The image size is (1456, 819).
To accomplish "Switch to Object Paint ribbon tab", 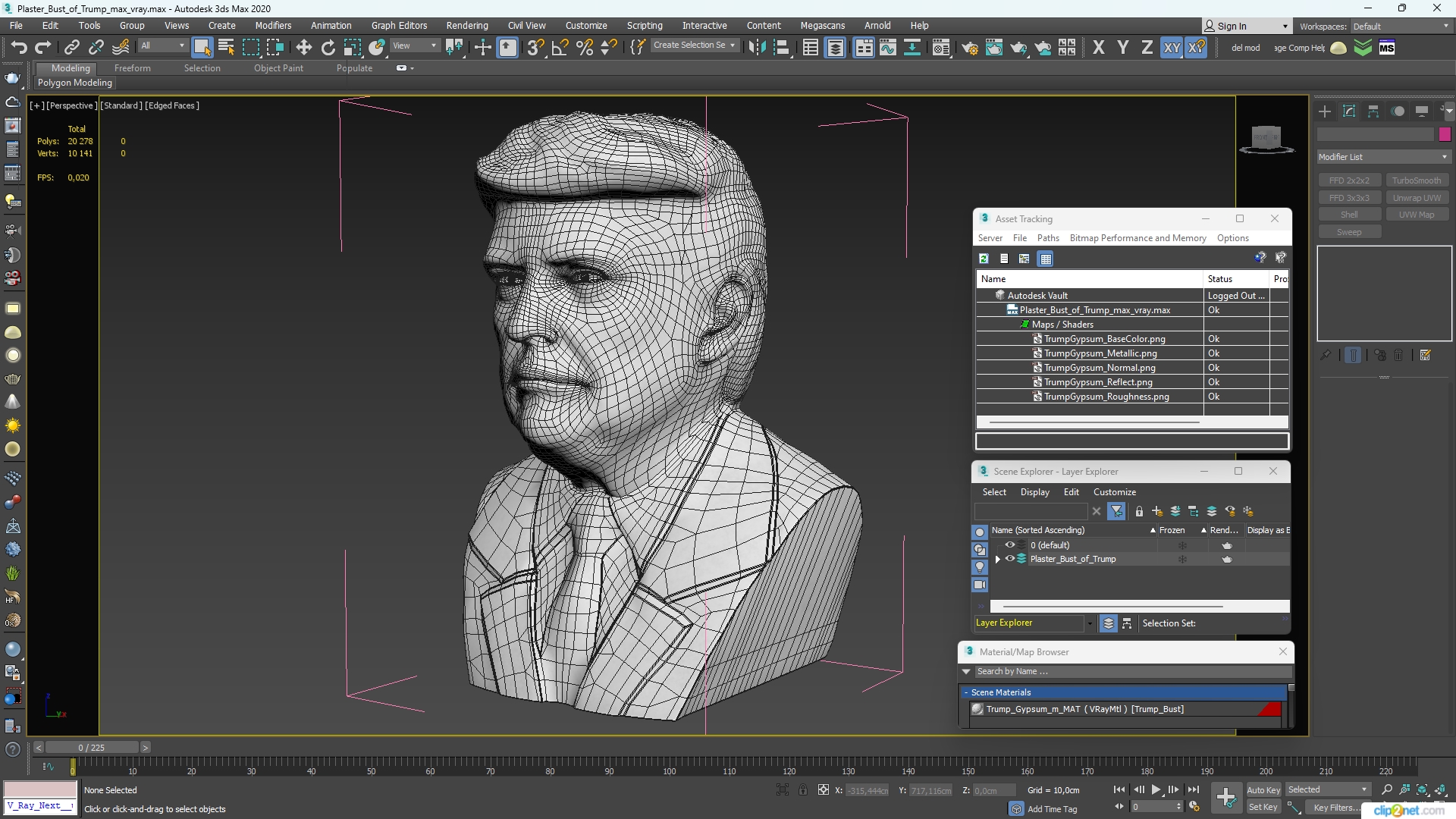I will coord(278,68).
